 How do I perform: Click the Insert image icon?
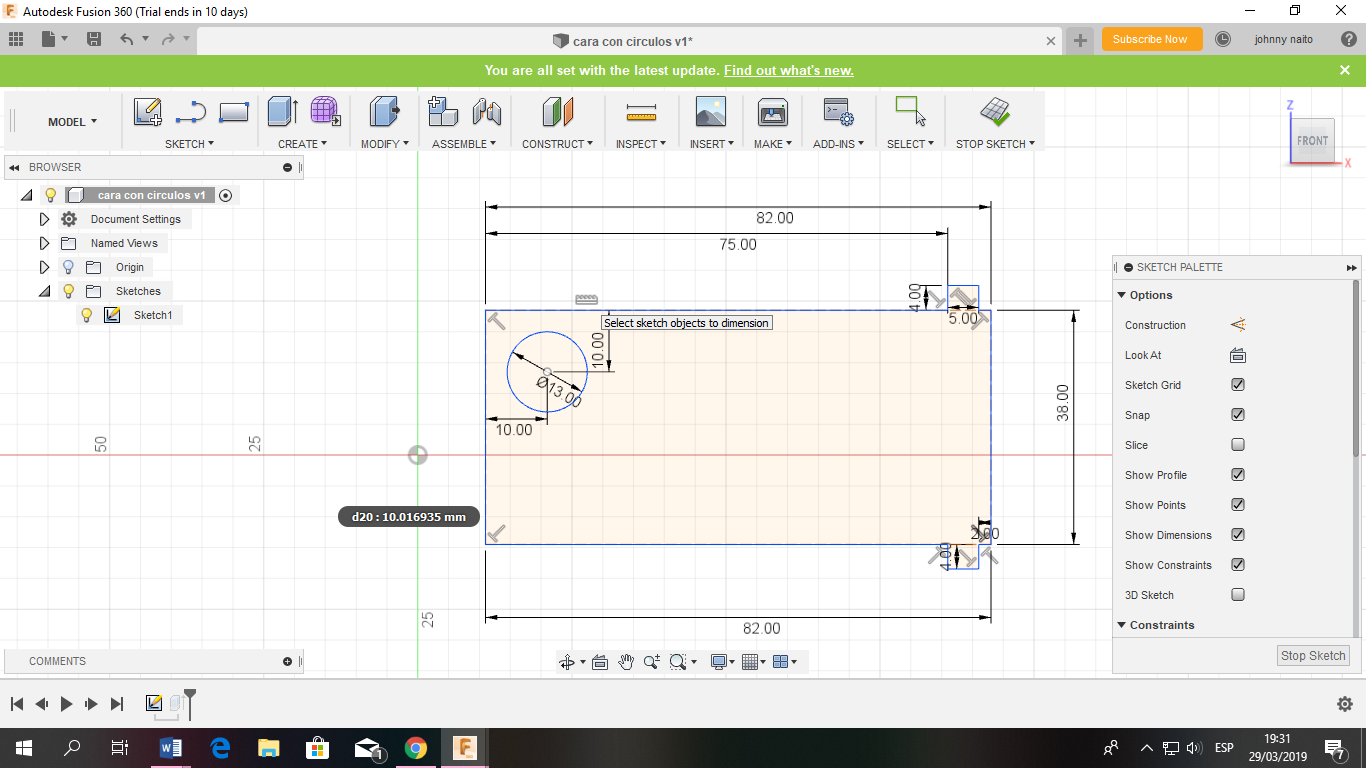(711, 112)
